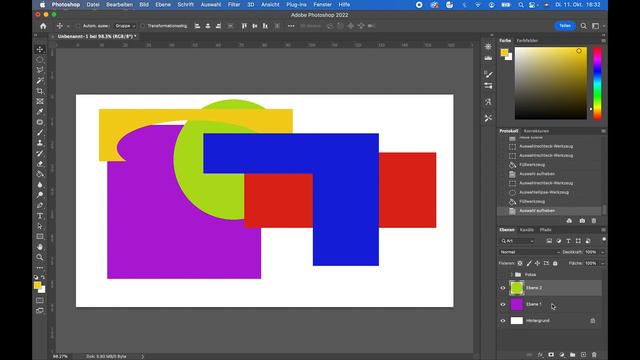640x360 pixels.
Task: Select the Clone Stamp tool
Action: point(40,143)
